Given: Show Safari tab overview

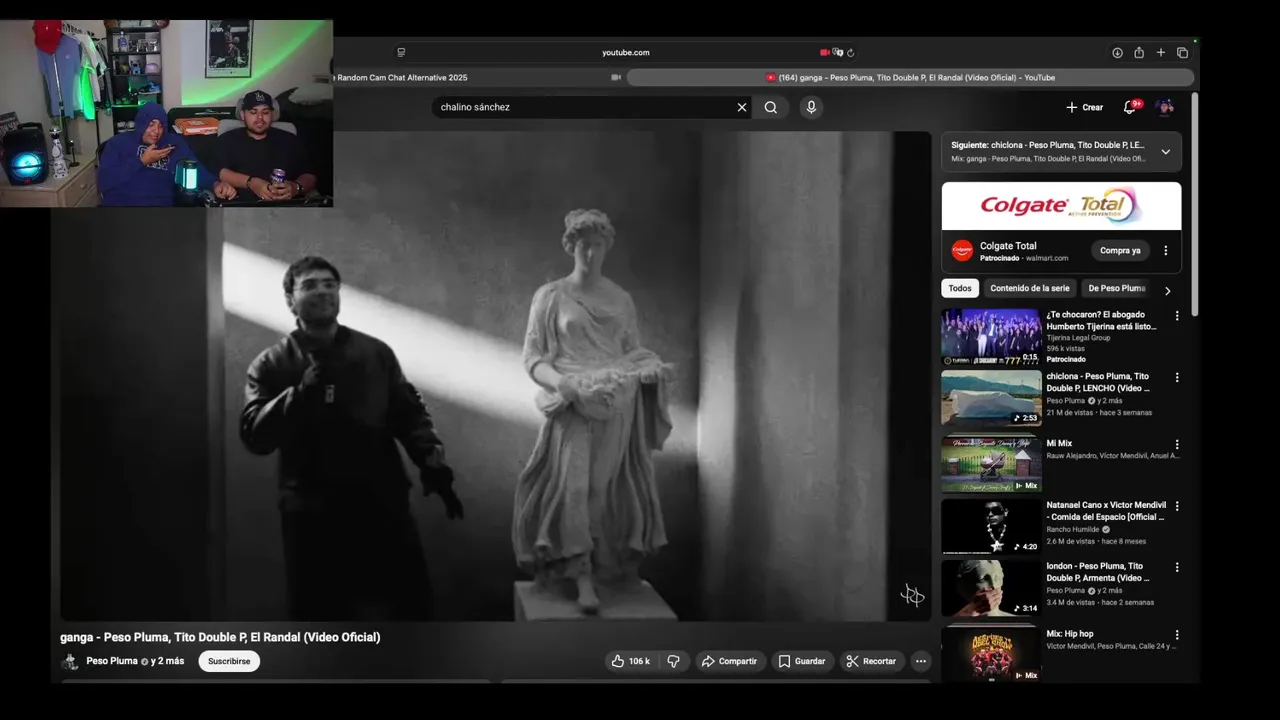Looking at the screenshot, I should point(1182,53).
